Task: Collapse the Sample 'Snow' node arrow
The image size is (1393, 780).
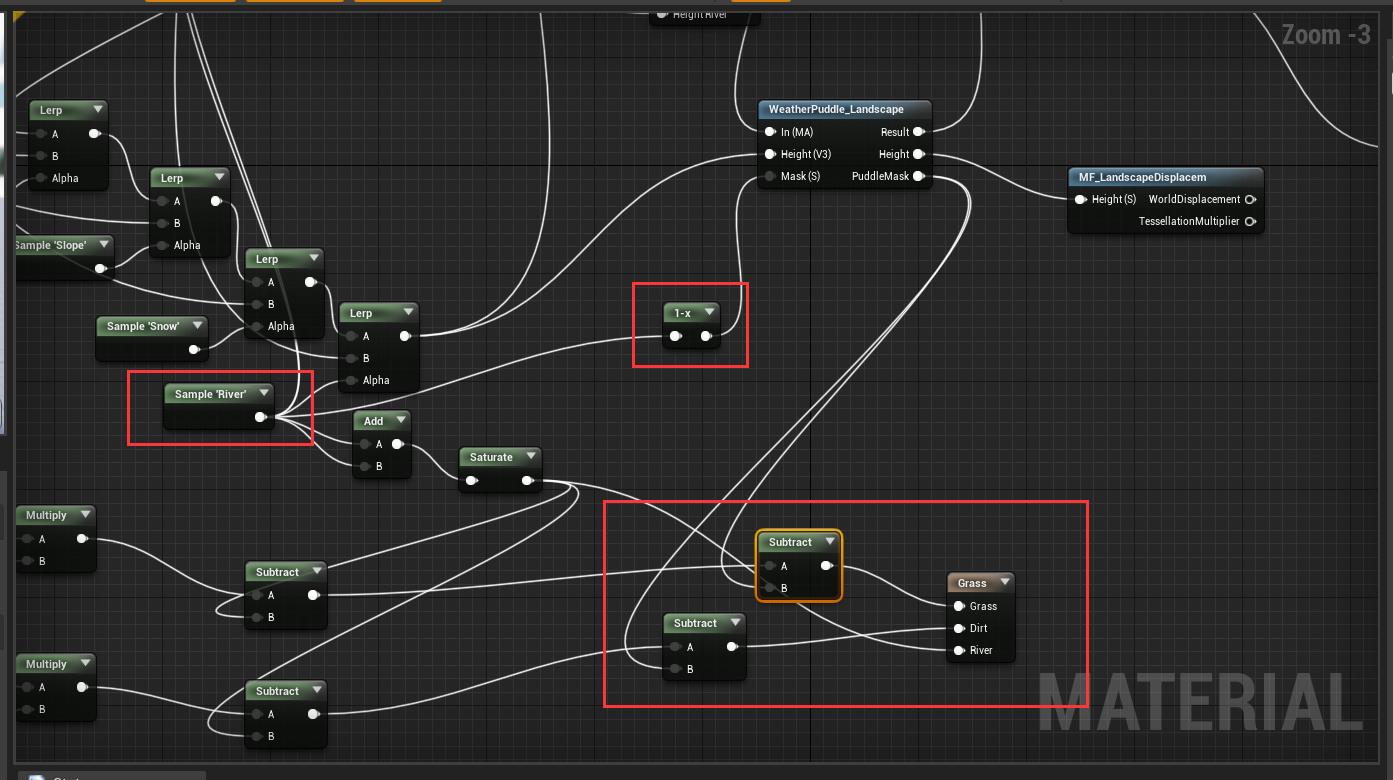Action: [197, 325]
